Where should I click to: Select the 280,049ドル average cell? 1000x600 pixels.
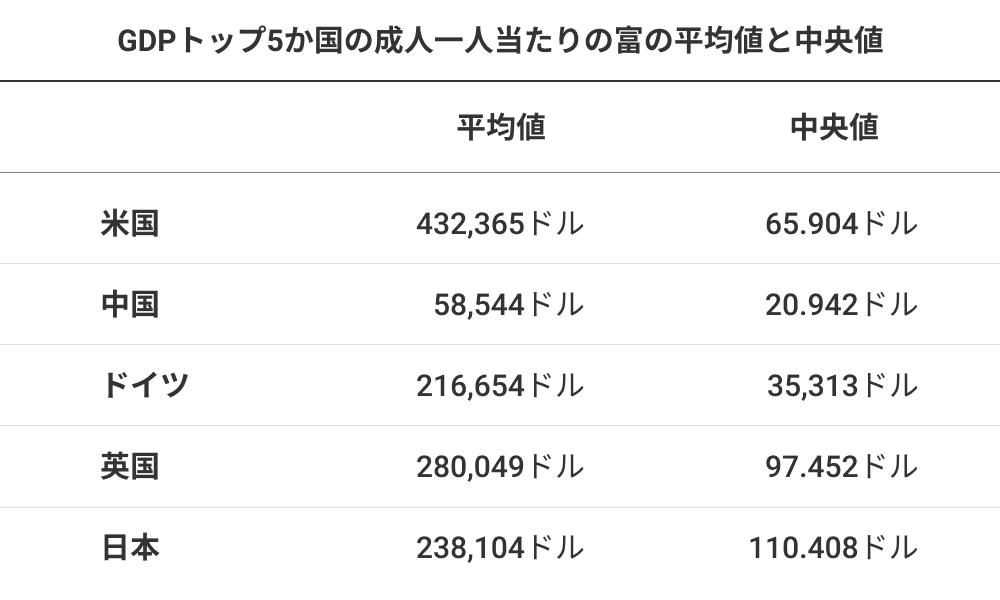point(500,466)
